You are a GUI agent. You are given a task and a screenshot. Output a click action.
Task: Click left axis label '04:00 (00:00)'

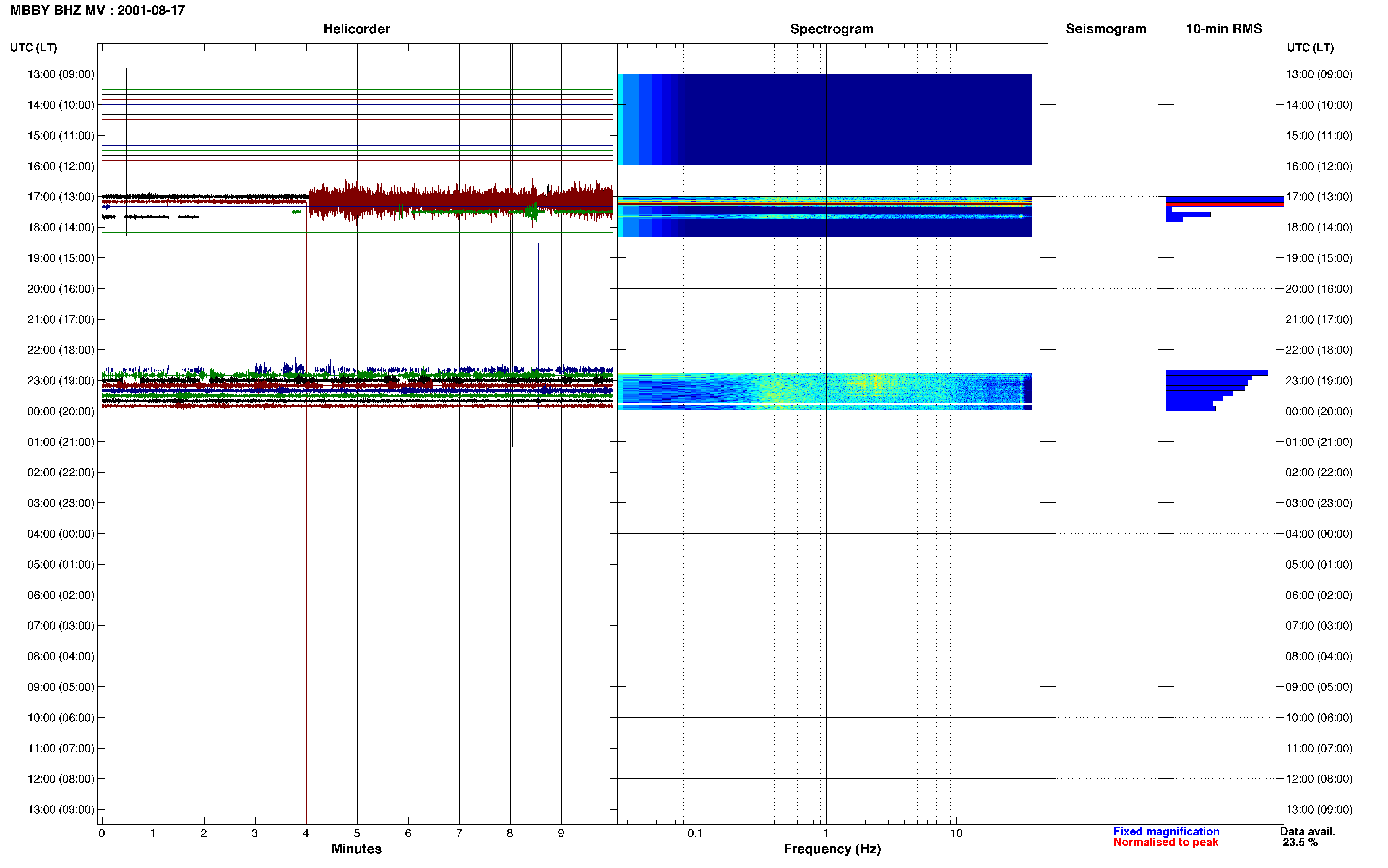pos(61,534)
